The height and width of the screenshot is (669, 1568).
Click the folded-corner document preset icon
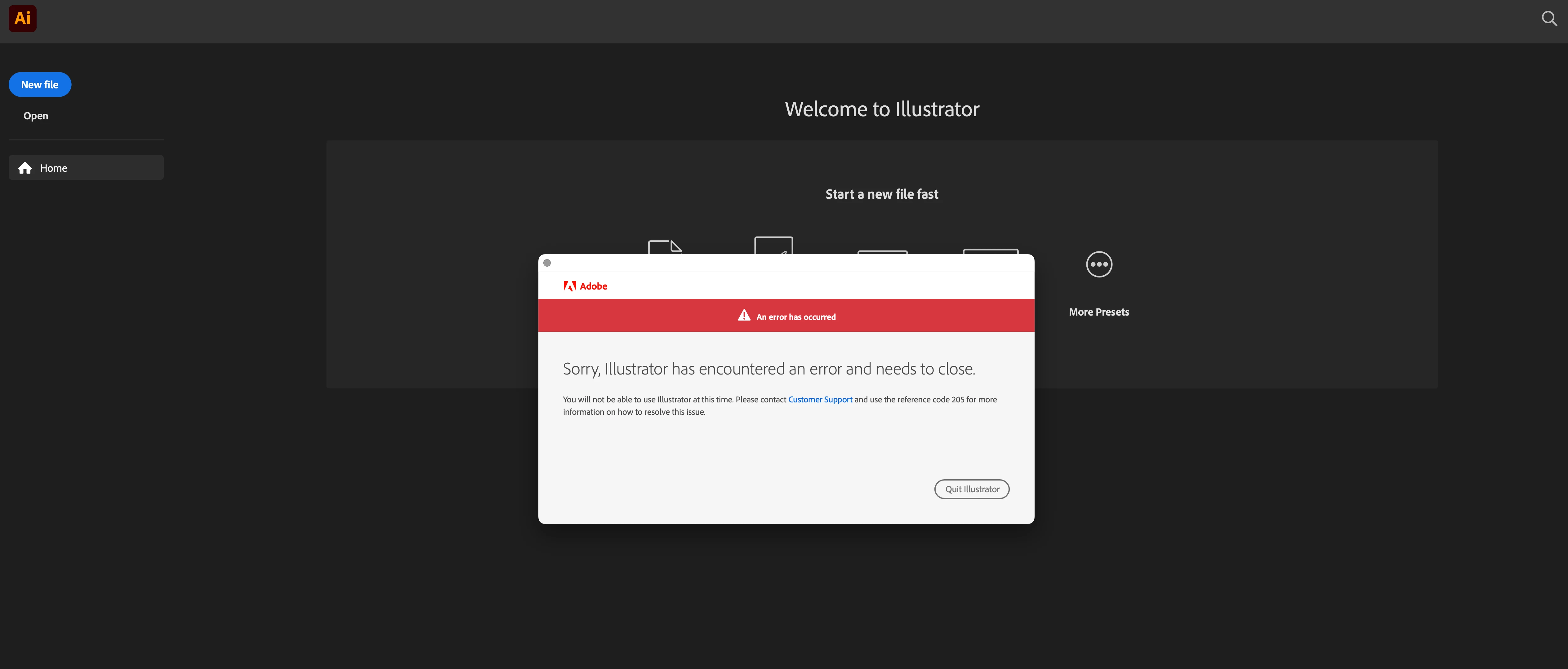[x=665, y=246]
